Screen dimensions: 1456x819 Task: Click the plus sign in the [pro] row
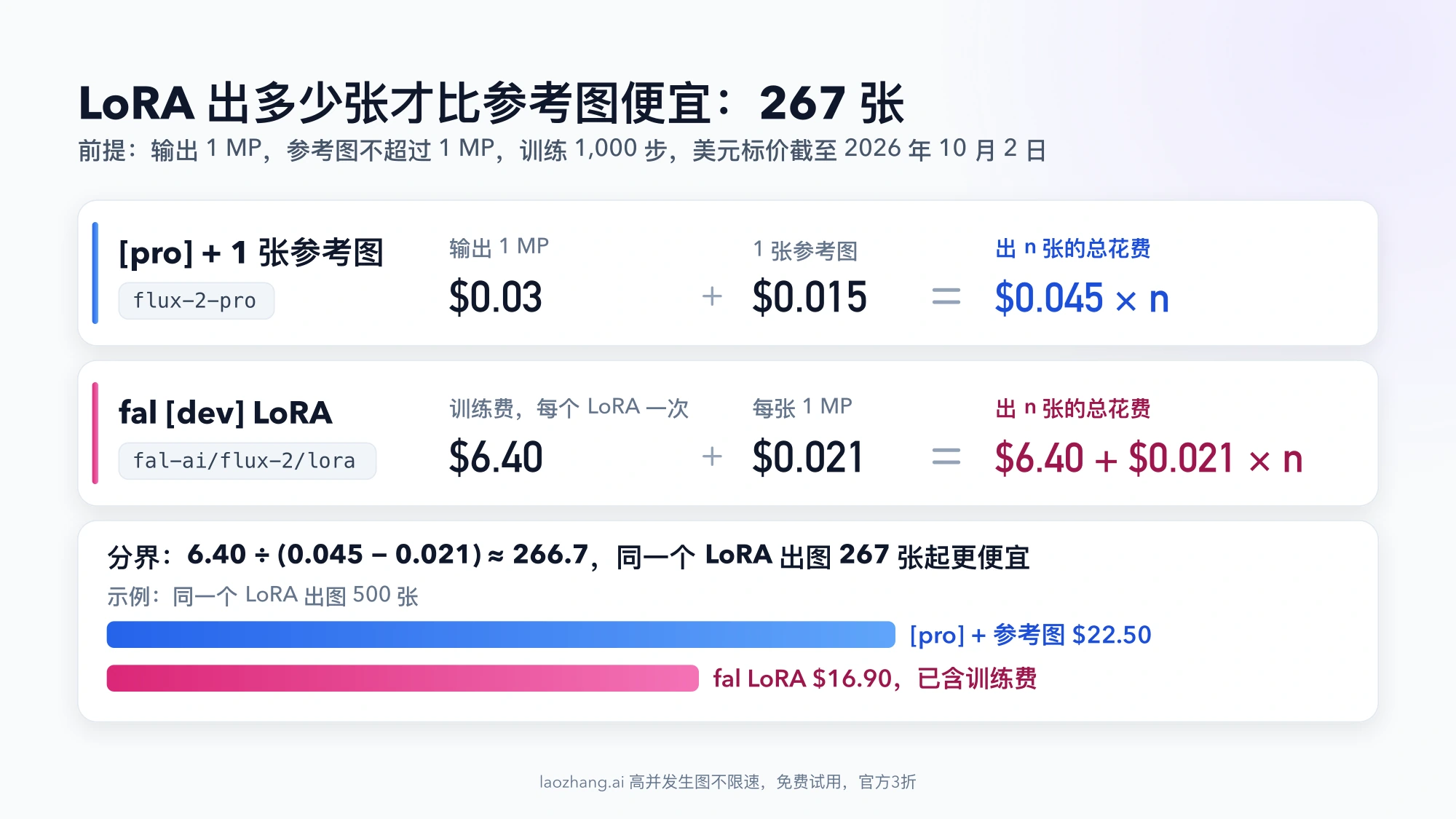(712, 296)
